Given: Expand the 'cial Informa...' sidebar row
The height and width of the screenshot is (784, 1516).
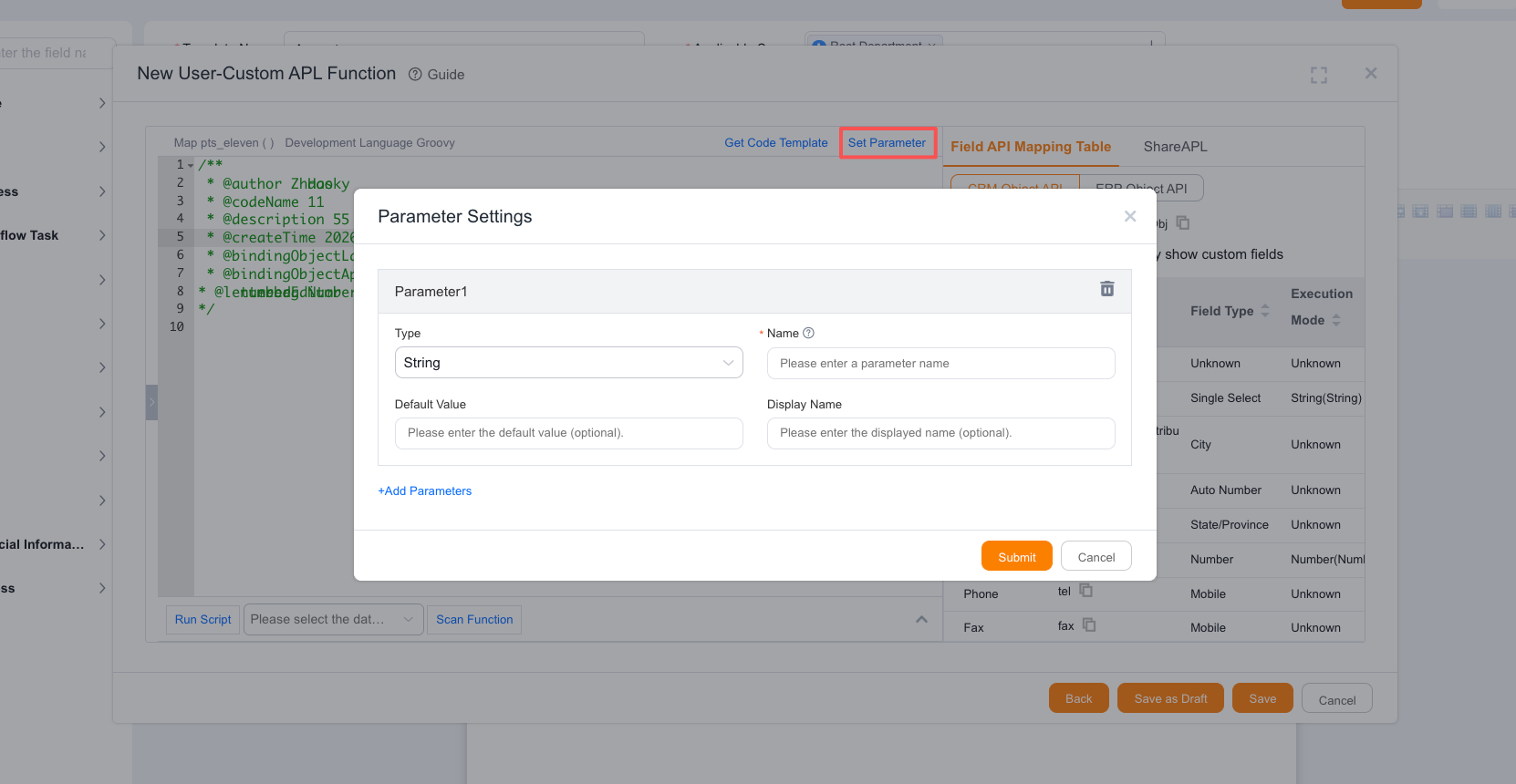Looking at the screenshot, I should click(102, 544).
